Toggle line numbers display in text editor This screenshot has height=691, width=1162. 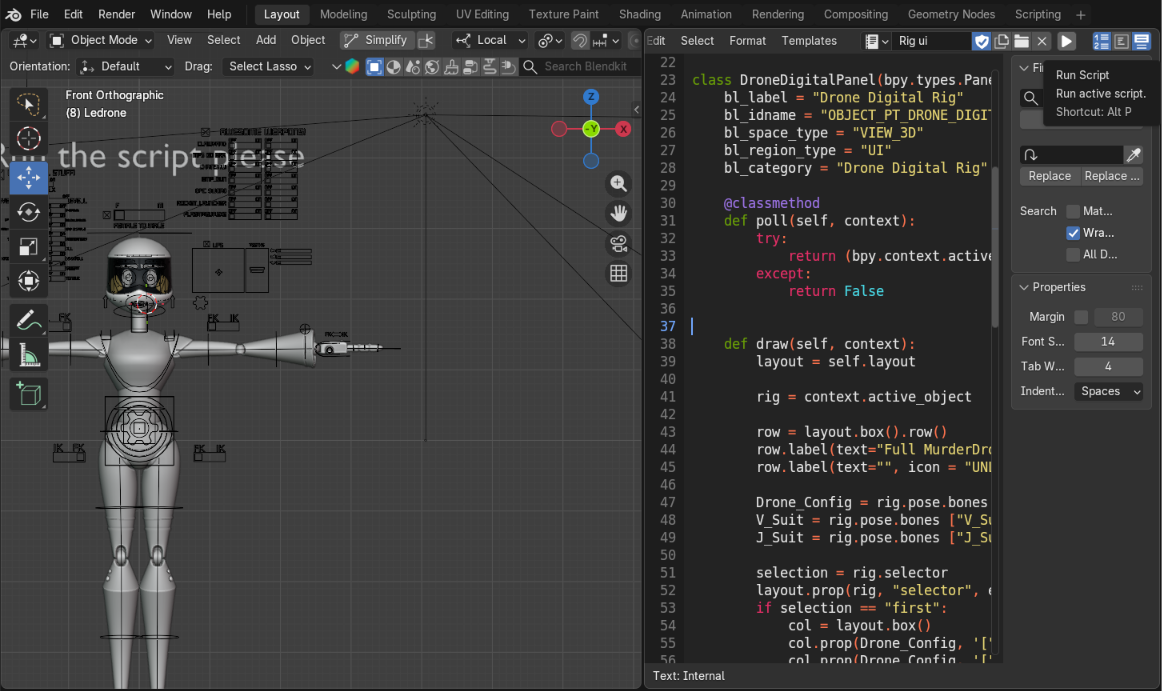[1102, 41]
